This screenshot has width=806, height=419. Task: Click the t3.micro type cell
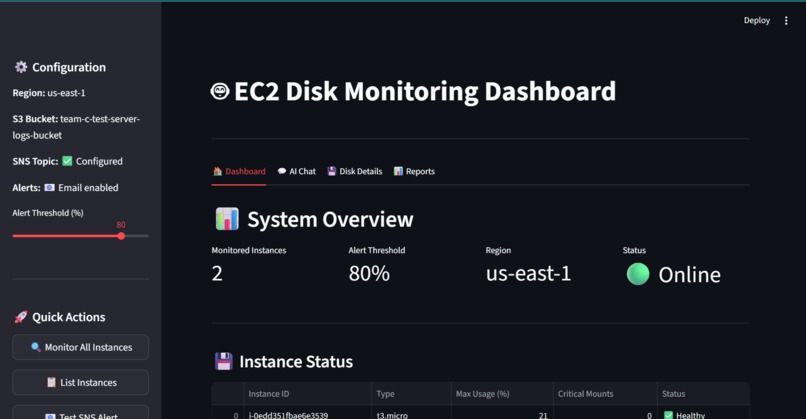[x=411, y=414]
